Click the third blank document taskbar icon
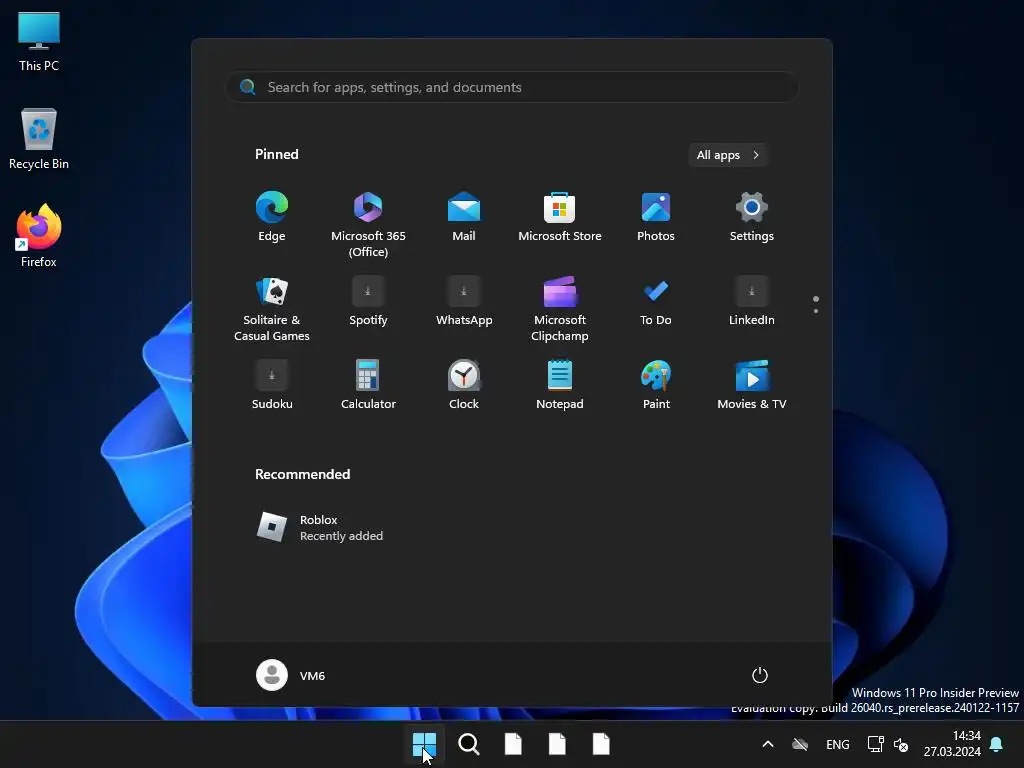The width and height of the screenshot is (1024, 768). [601, 744]
